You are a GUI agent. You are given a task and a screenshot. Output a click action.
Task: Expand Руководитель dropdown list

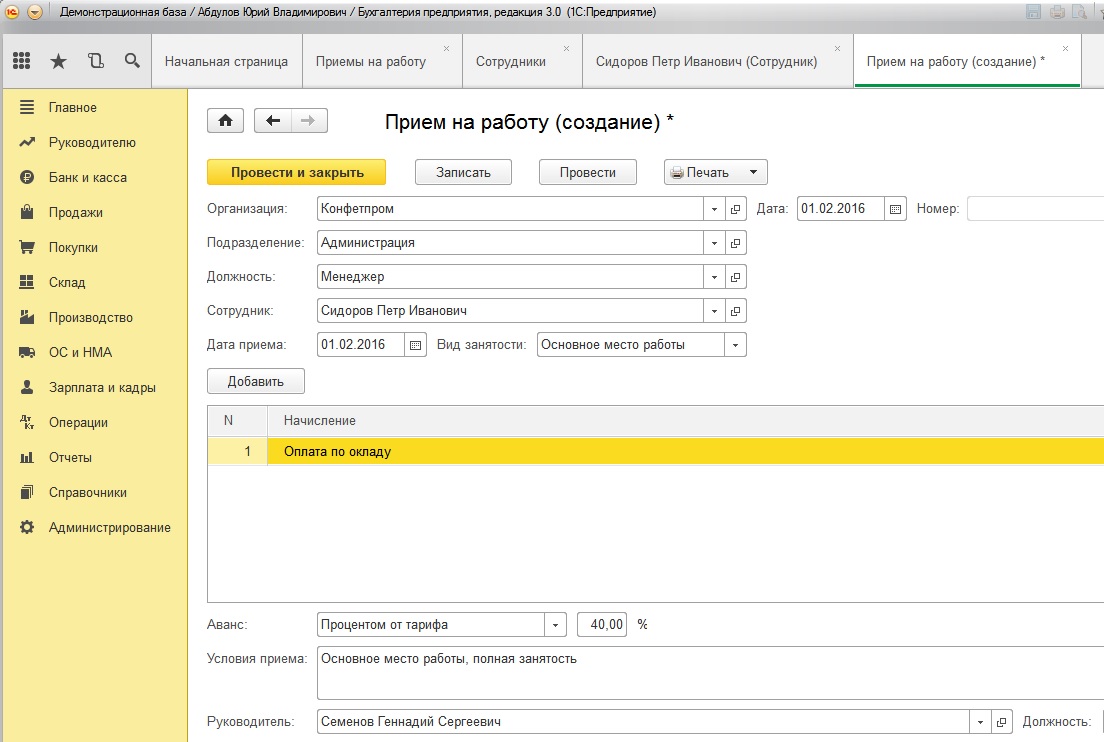pyautogui.click(x=980, y=722)
